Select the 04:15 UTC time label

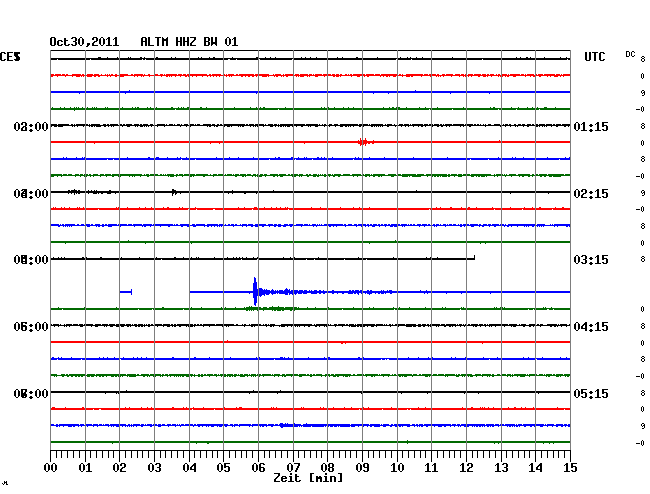click(x=591, y=327)
